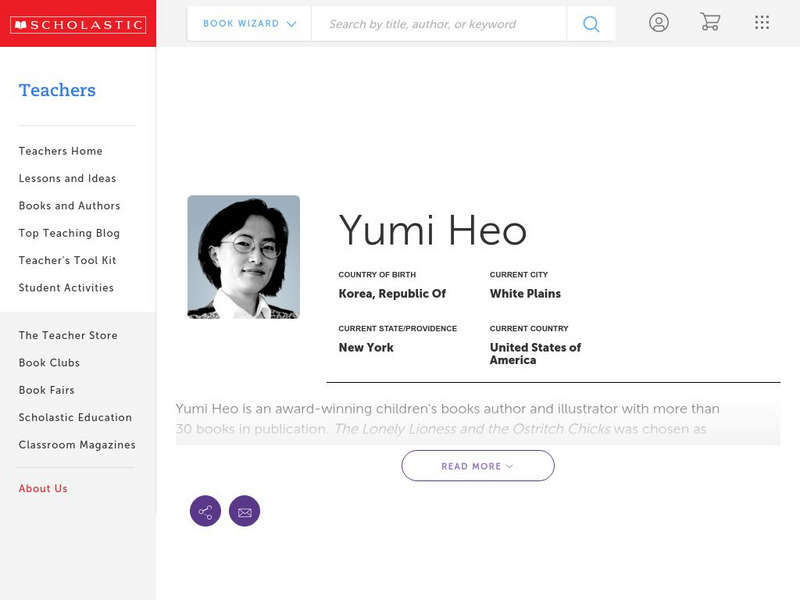
Task: Click the search magnifier icon
Action: pos(591,24)
